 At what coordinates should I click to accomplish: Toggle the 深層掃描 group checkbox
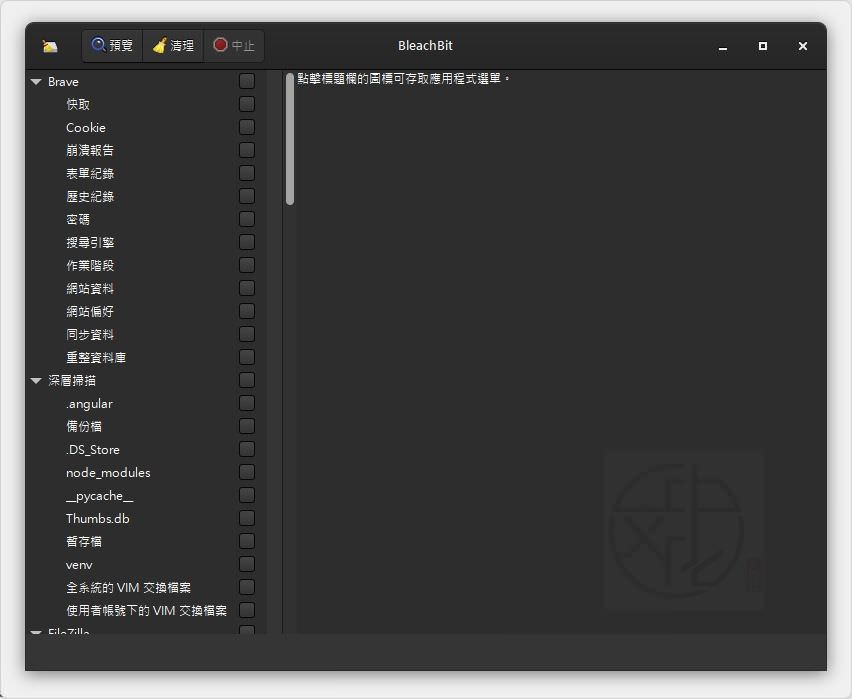247,380
